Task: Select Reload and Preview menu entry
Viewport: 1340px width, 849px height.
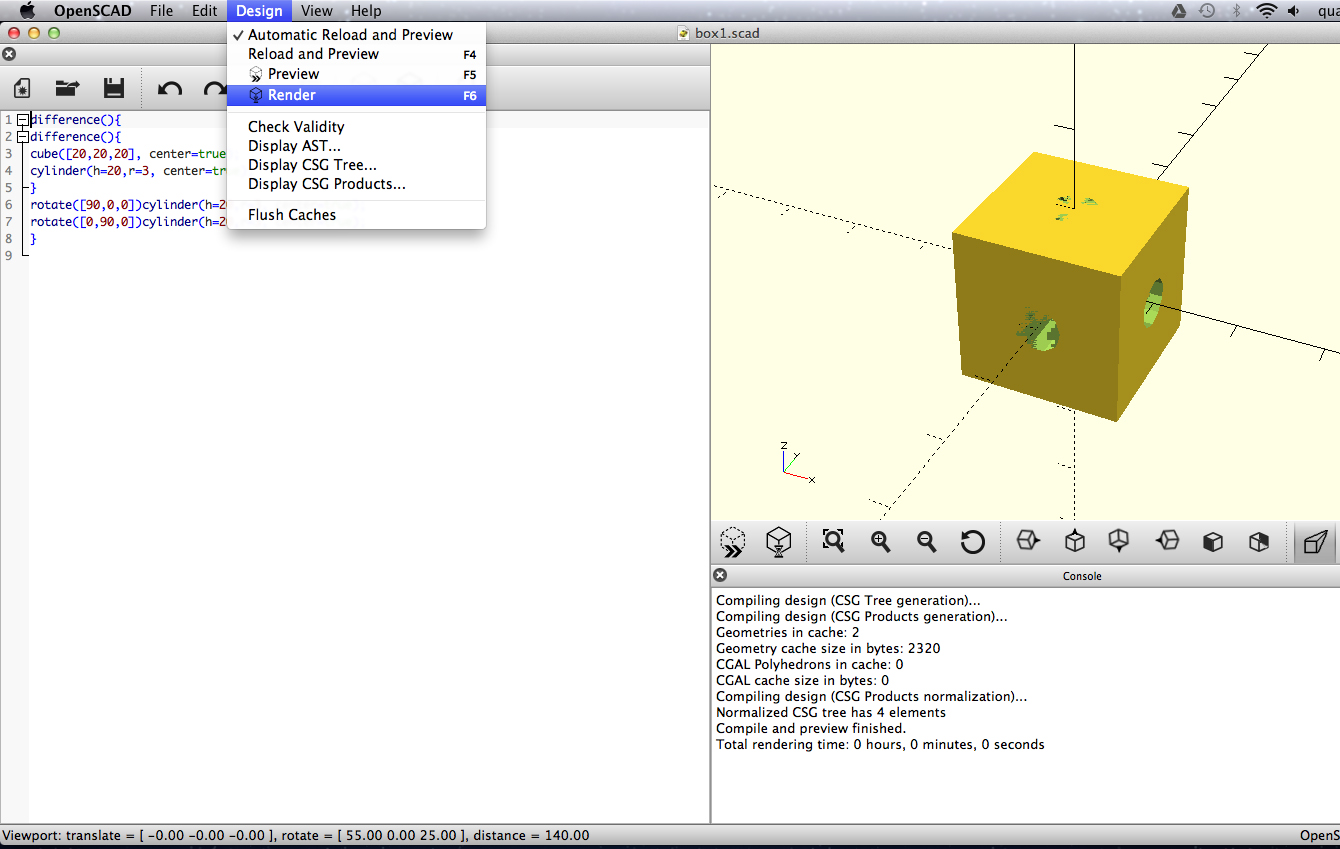Action: [x=356, y=54]
